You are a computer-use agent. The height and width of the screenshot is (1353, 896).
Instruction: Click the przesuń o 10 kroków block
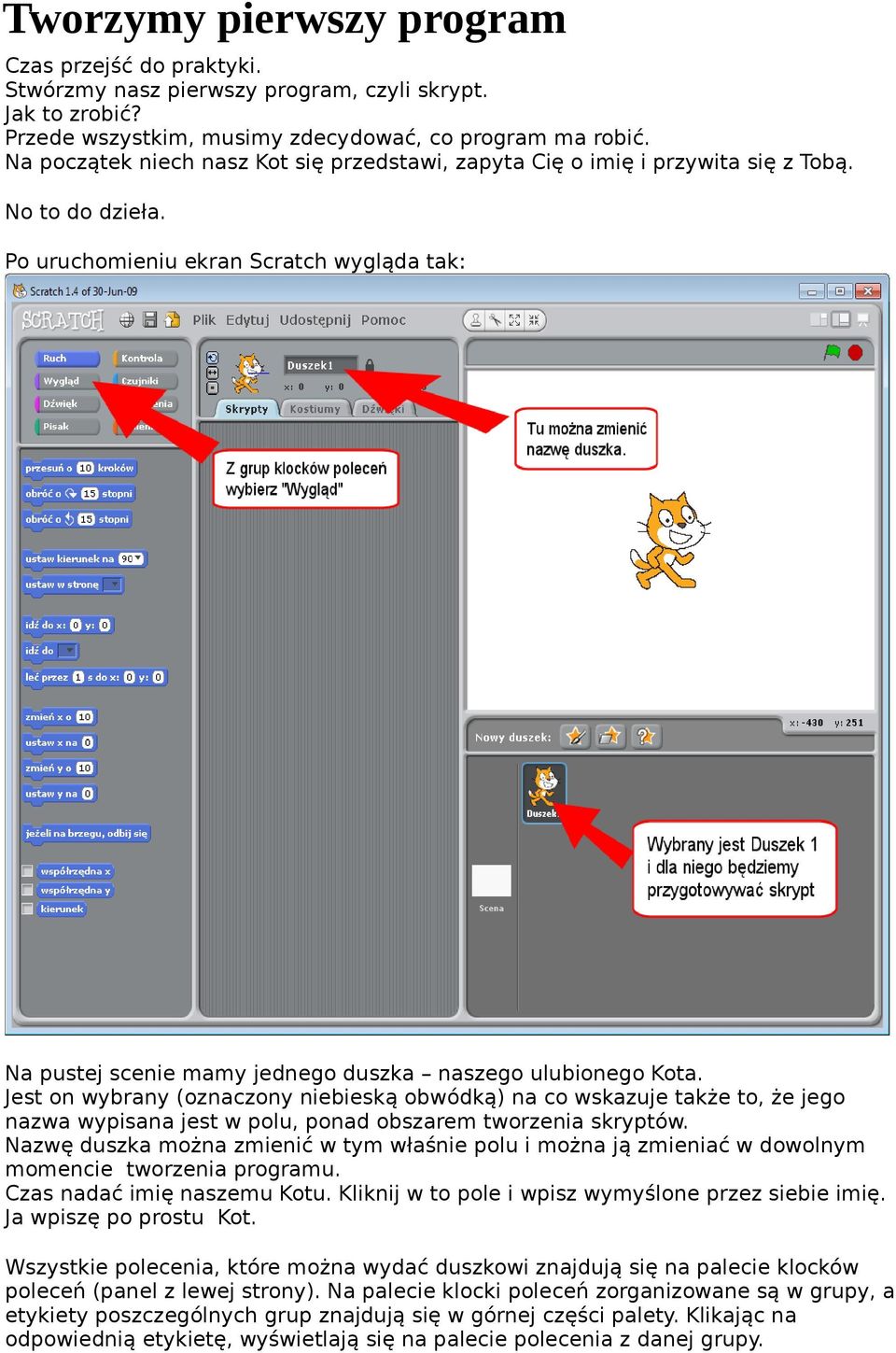80,468
